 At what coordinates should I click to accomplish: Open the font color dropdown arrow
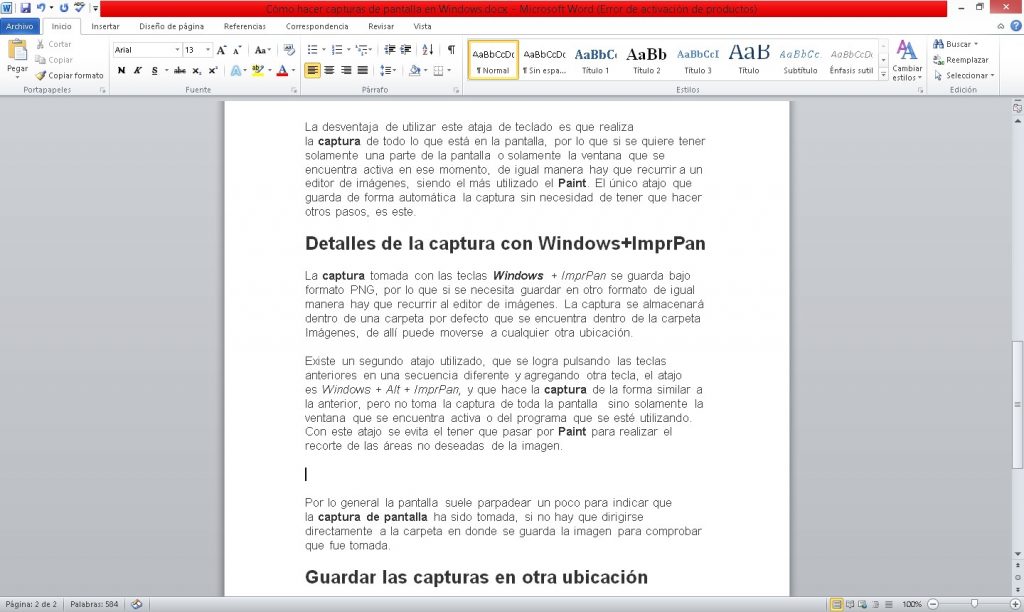point(292,69)
